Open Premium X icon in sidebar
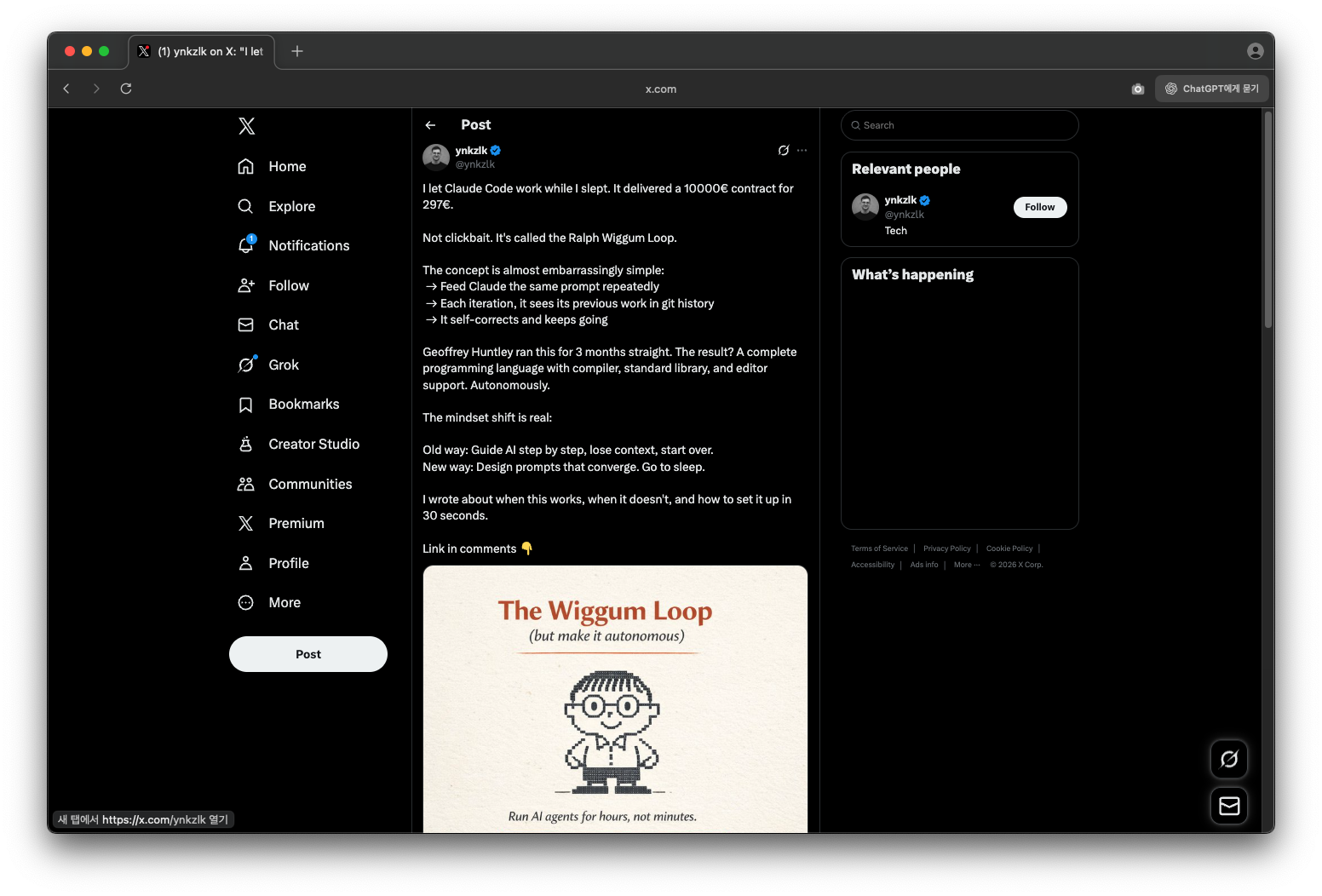This screenshot has height=896, width=1322. tap(246, 523)
